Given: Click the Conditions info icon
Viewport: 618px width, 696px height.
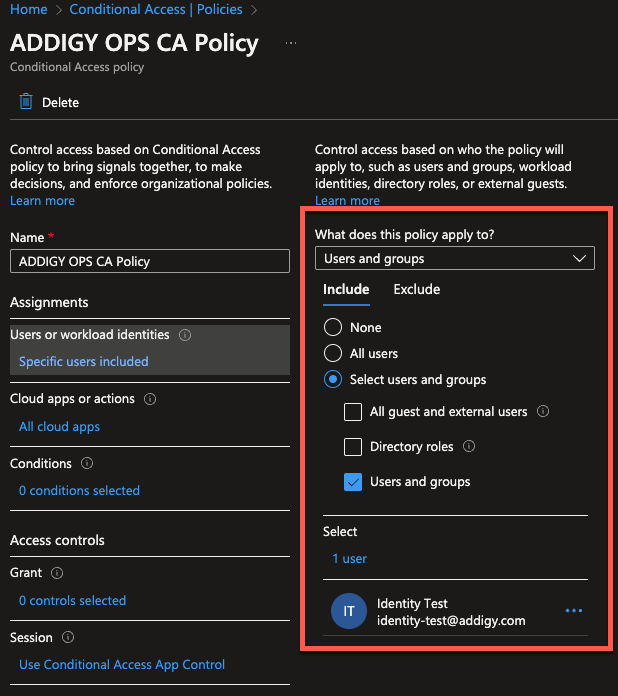Looking at the screenshot, I should click(87, 463).
